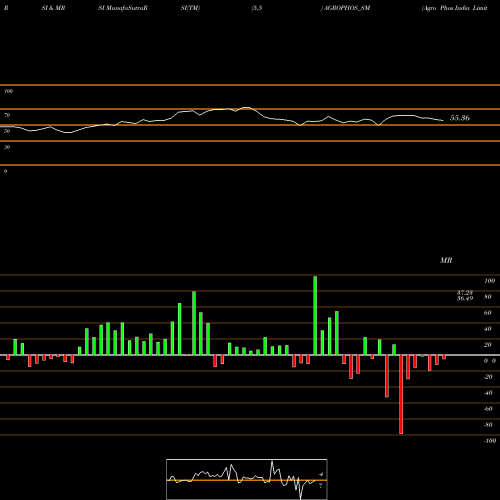The image size is (500, 500).
Task: Click the MR axis label 60
Action: 488,313
